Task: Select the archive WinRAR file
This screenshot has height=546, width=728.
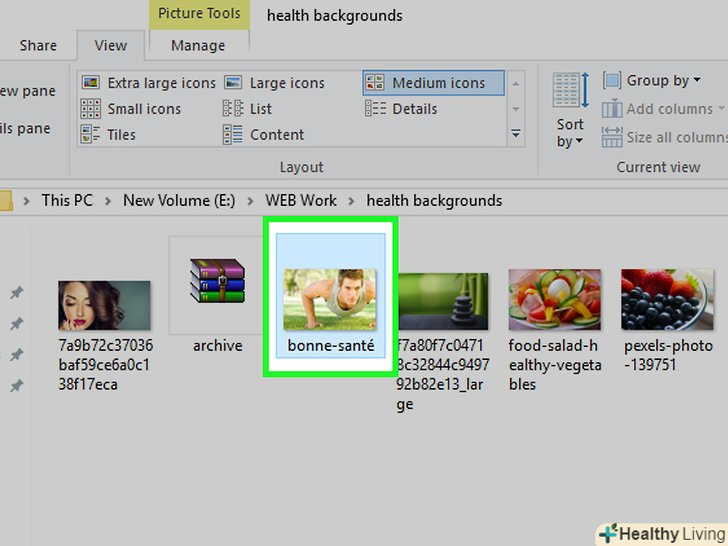Action: pos(217,281)
